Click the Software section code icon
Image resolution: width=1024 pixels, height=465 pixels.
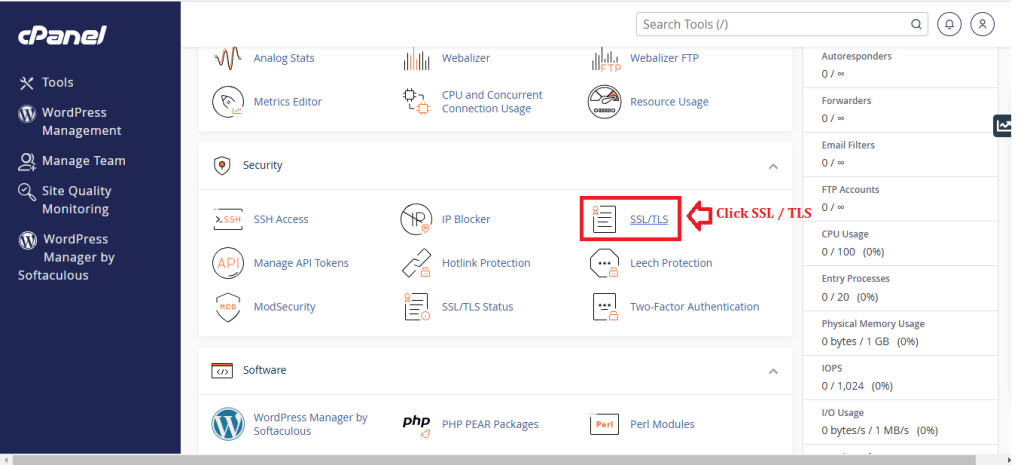pos(222,371)
